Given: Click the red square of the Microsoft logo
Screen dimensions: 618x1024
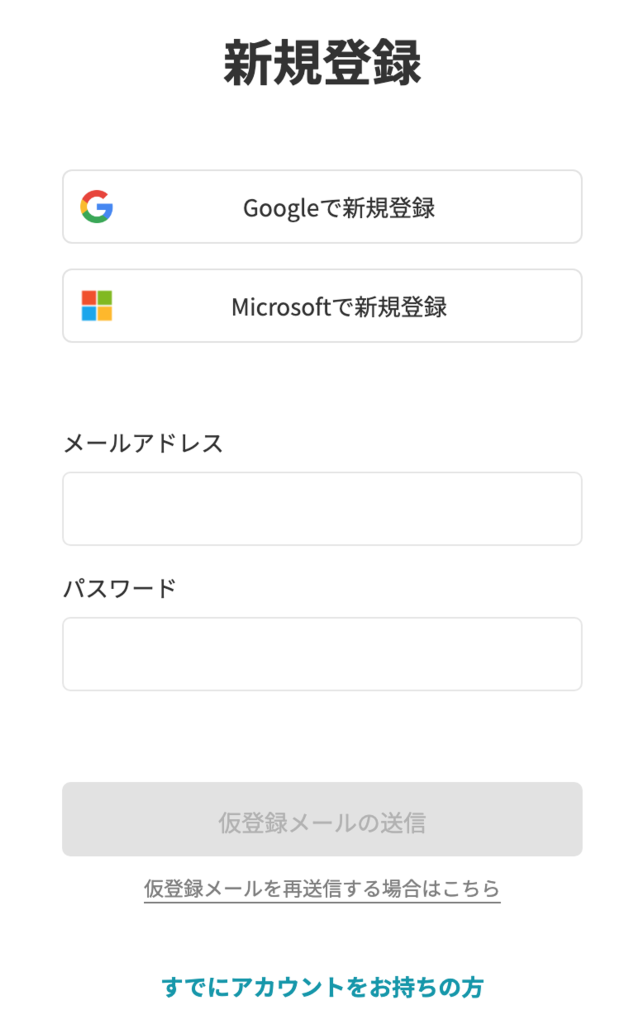Looking at the screenshot, I should click(89, 298).
